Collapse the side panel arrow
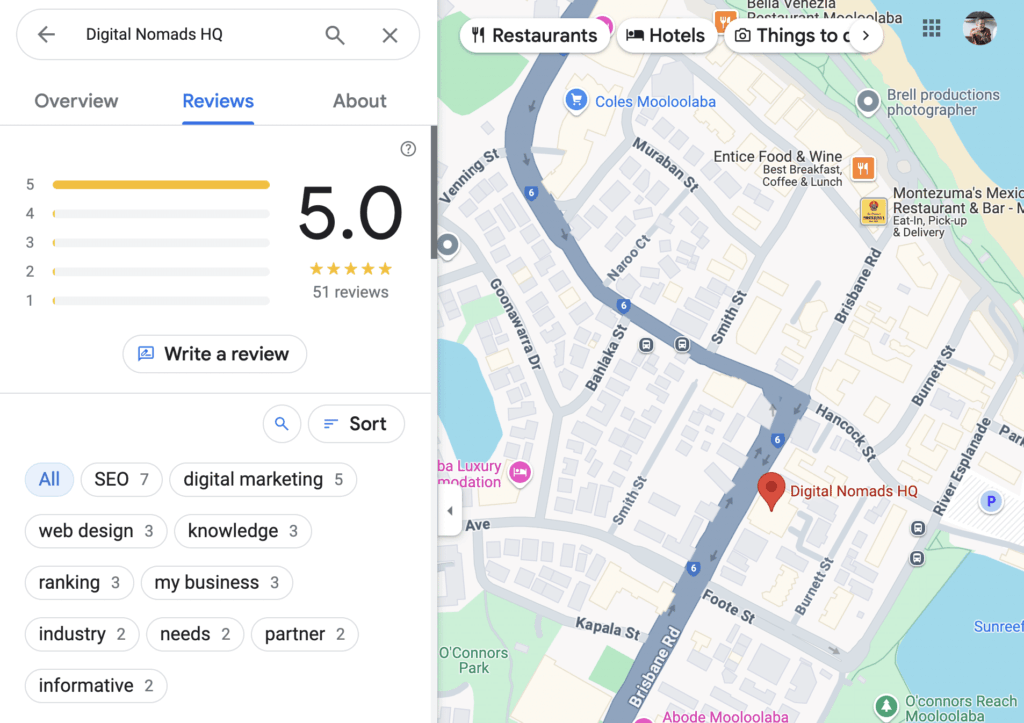This screenshot has height=723, width=1024. (x=450, y=511)
